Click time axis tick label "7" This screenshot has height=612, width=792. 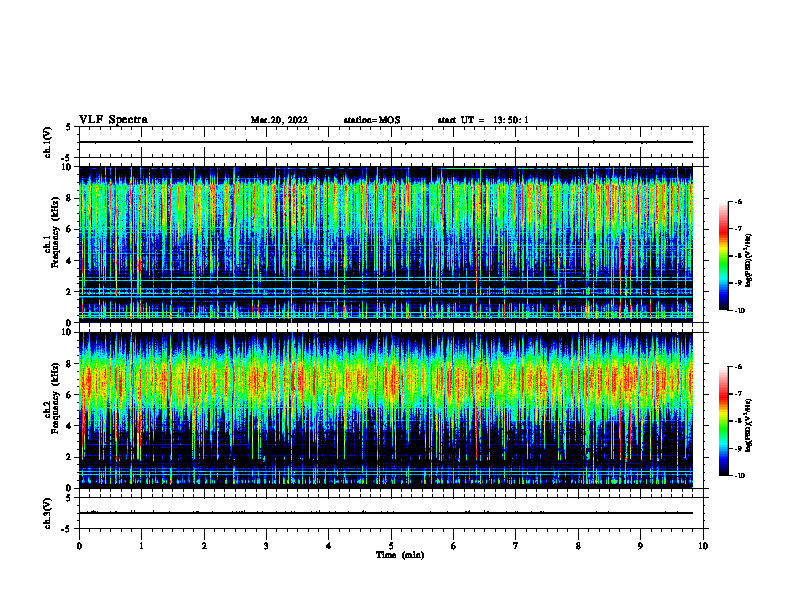point(516,546)
